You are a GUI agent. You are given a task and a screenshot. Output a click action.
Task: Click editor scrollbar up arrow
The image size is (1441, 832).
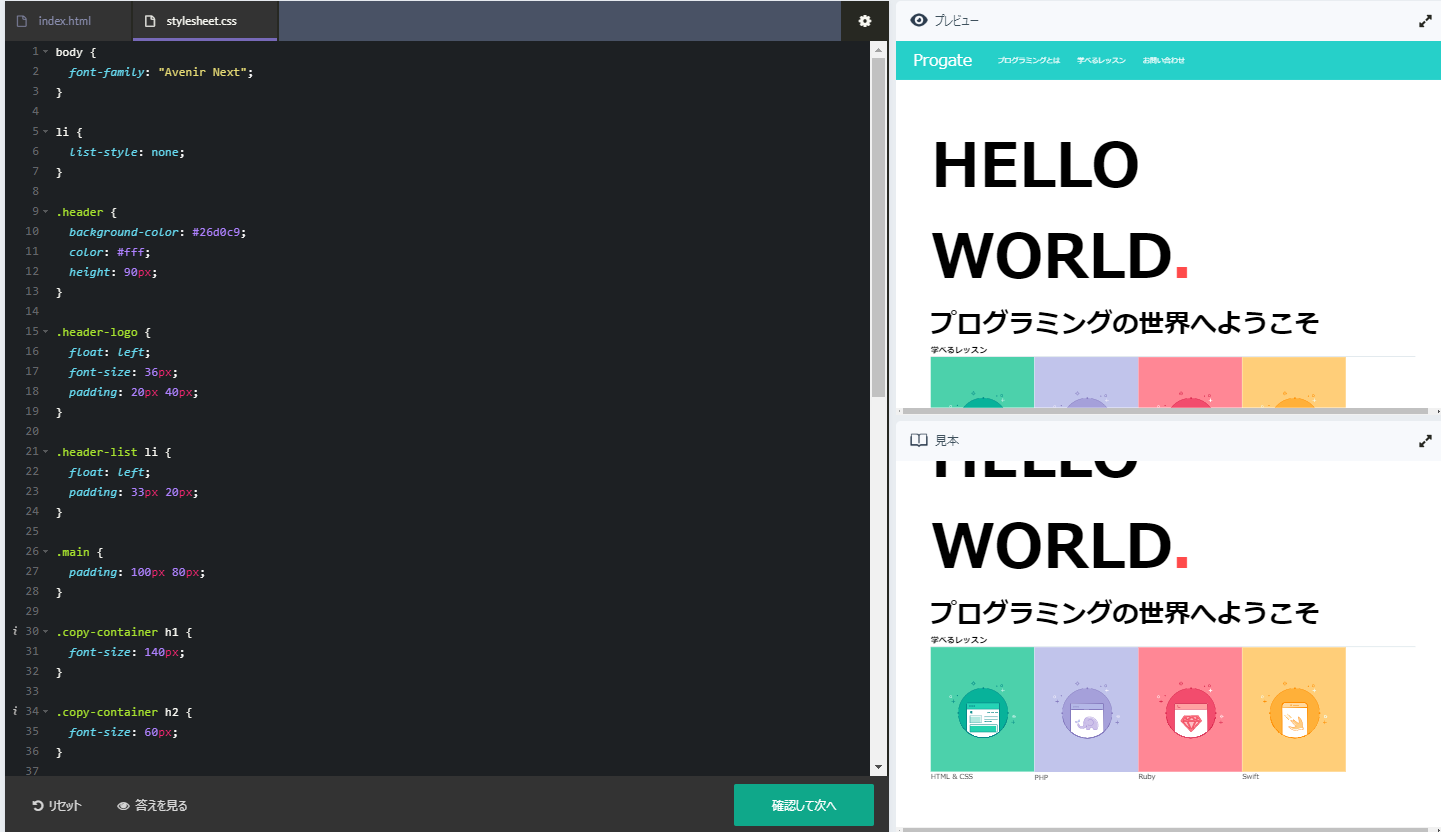(x=878, y=48)
